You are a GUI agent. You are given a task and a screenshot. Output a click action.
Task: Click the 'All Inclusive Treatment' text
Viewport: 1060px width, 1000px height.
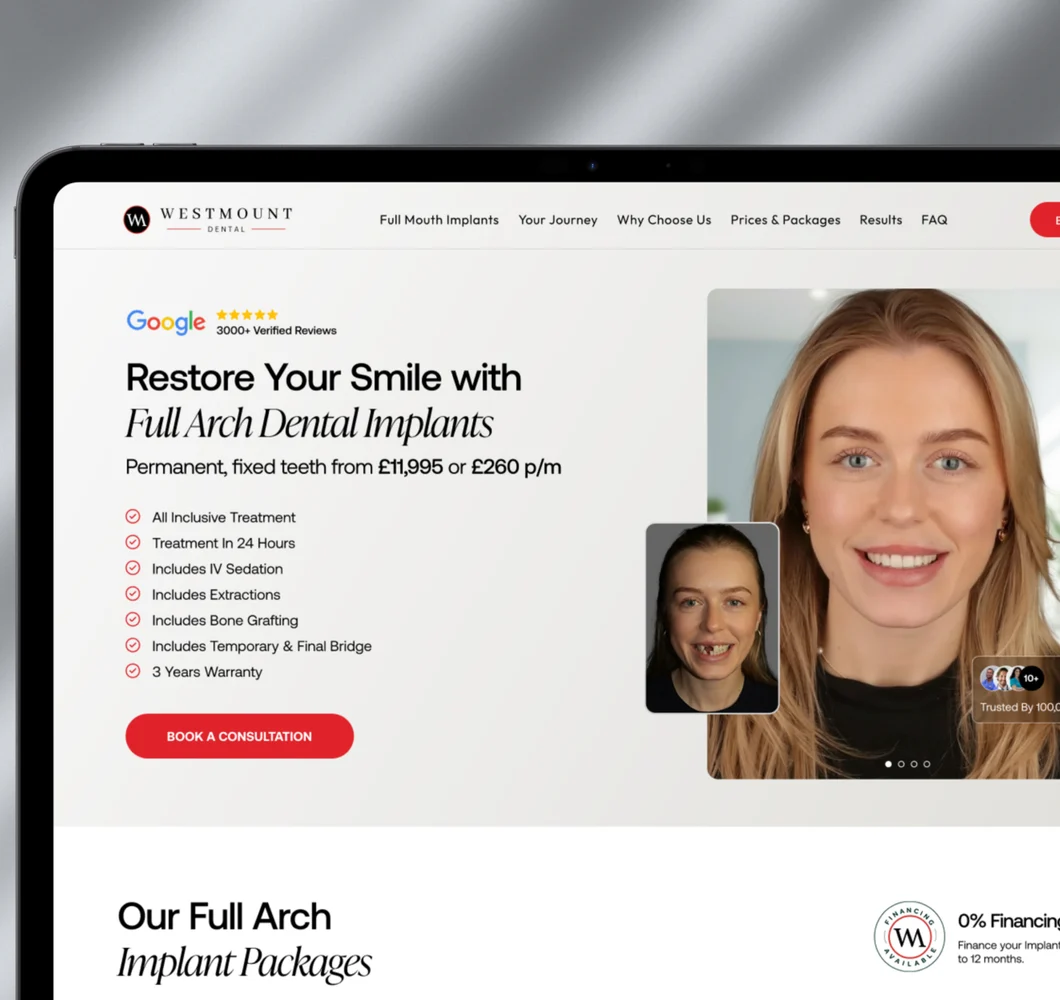click(x=224, y=517)
